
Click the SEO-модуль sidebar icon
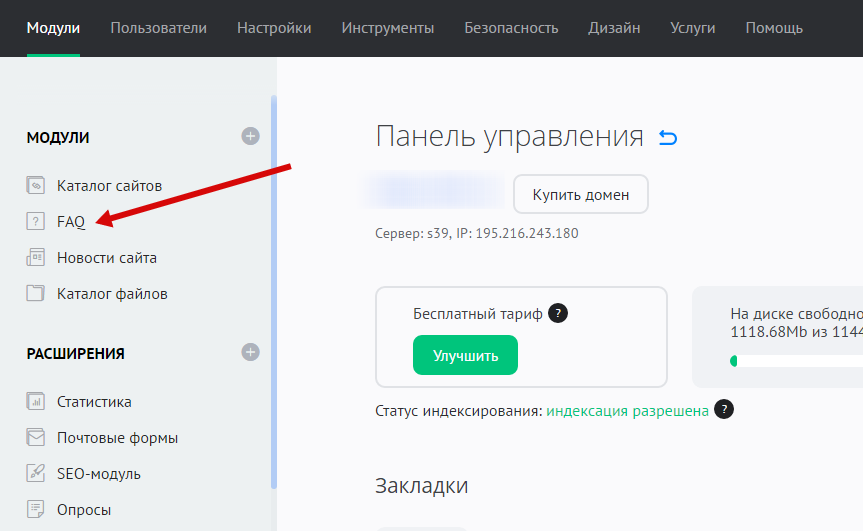(36, 474)
